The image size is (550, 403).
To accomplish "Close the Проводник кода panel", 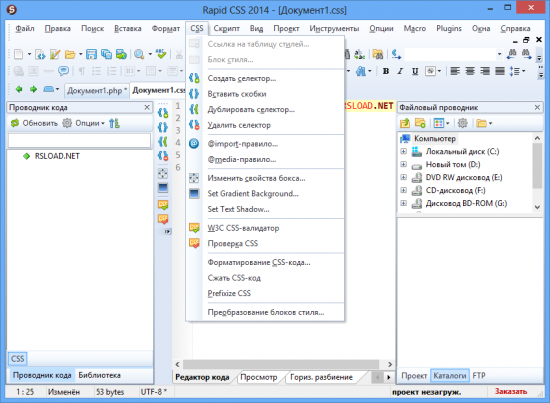I will click(147, 107).
